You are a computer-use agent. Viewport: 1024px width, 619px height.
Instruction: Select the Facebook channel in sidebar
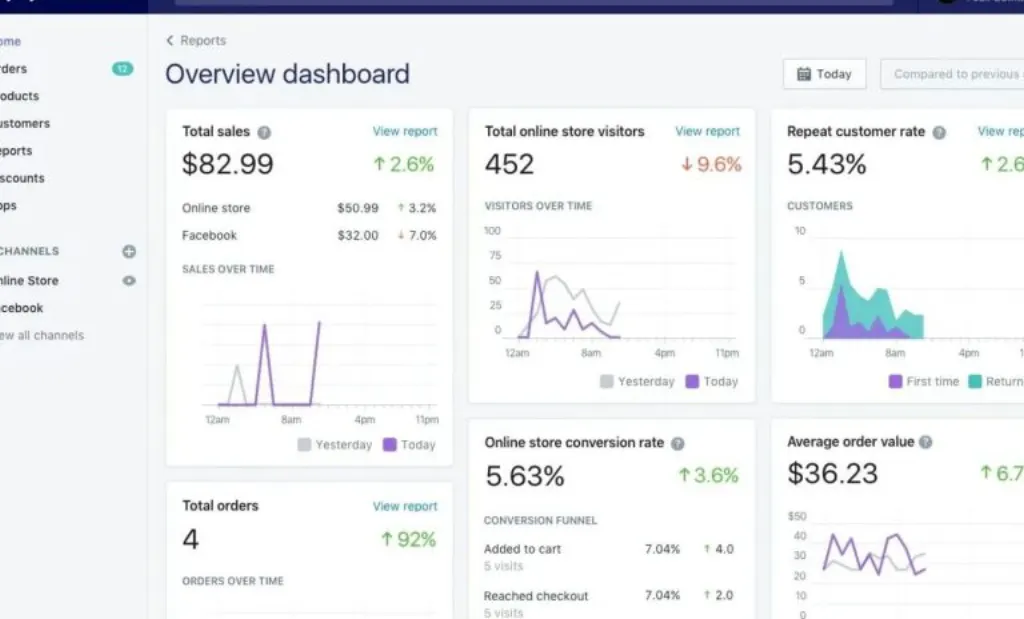pos(22,308)
